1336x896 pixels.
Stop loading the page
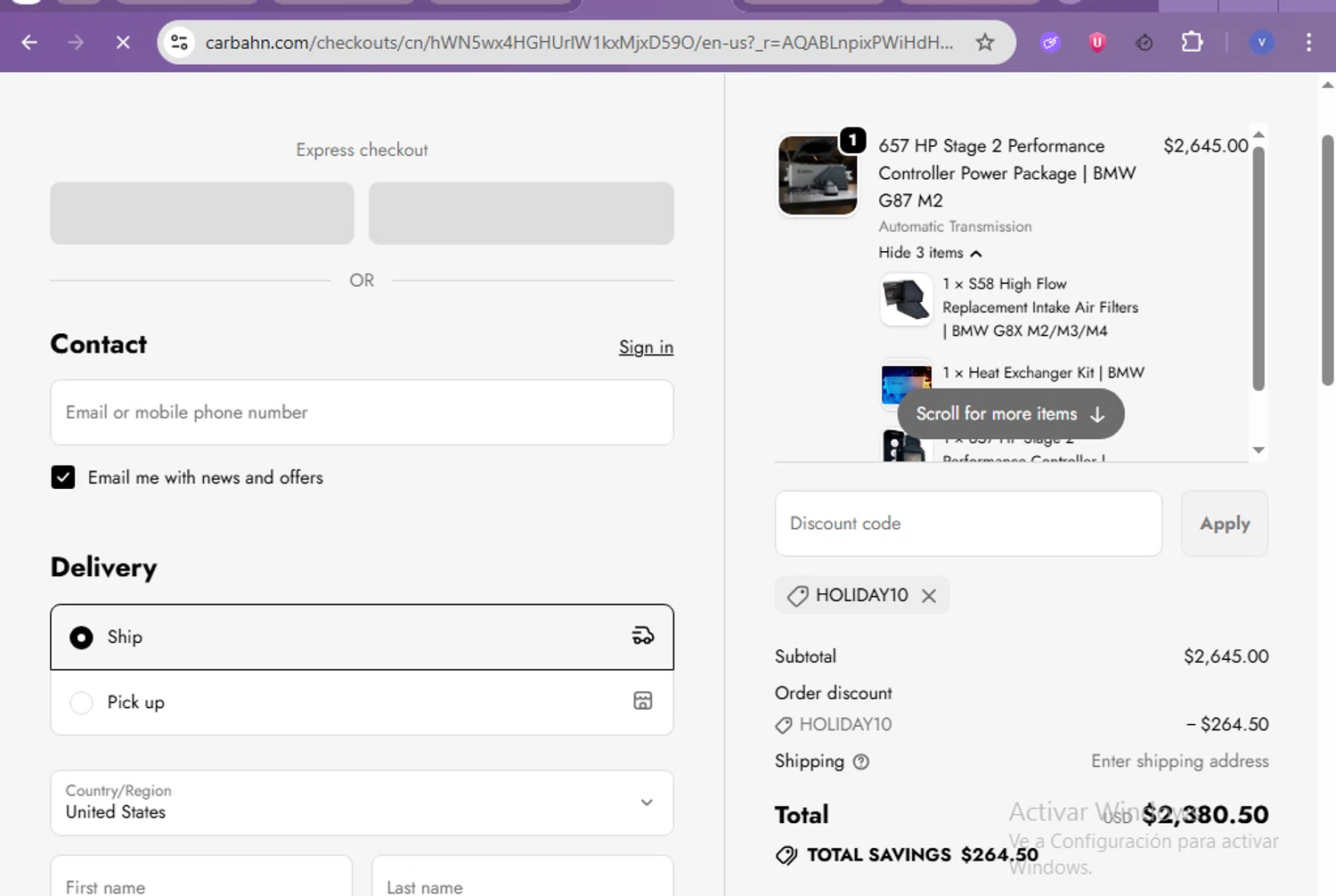pos(123,42)
